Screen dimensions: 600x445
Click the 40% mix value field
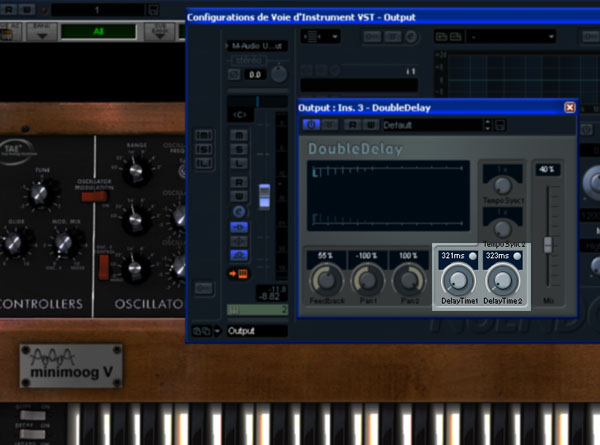(x=547, y=169)
